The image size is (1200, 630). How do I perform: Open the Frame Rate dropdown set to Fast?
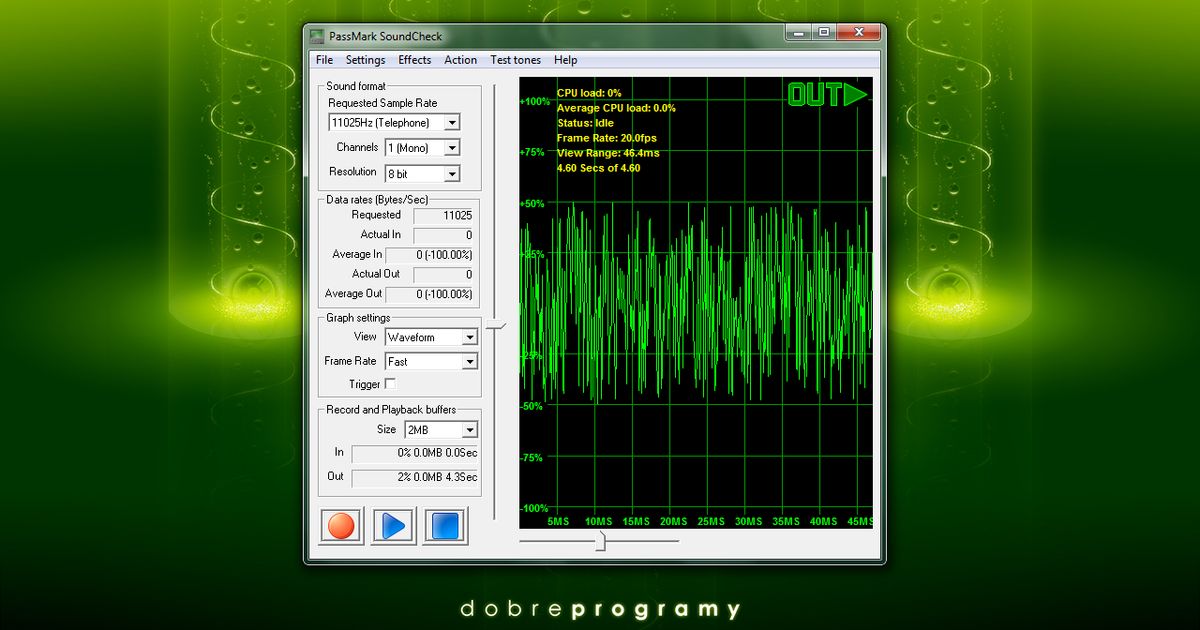[x=471, y=361]
